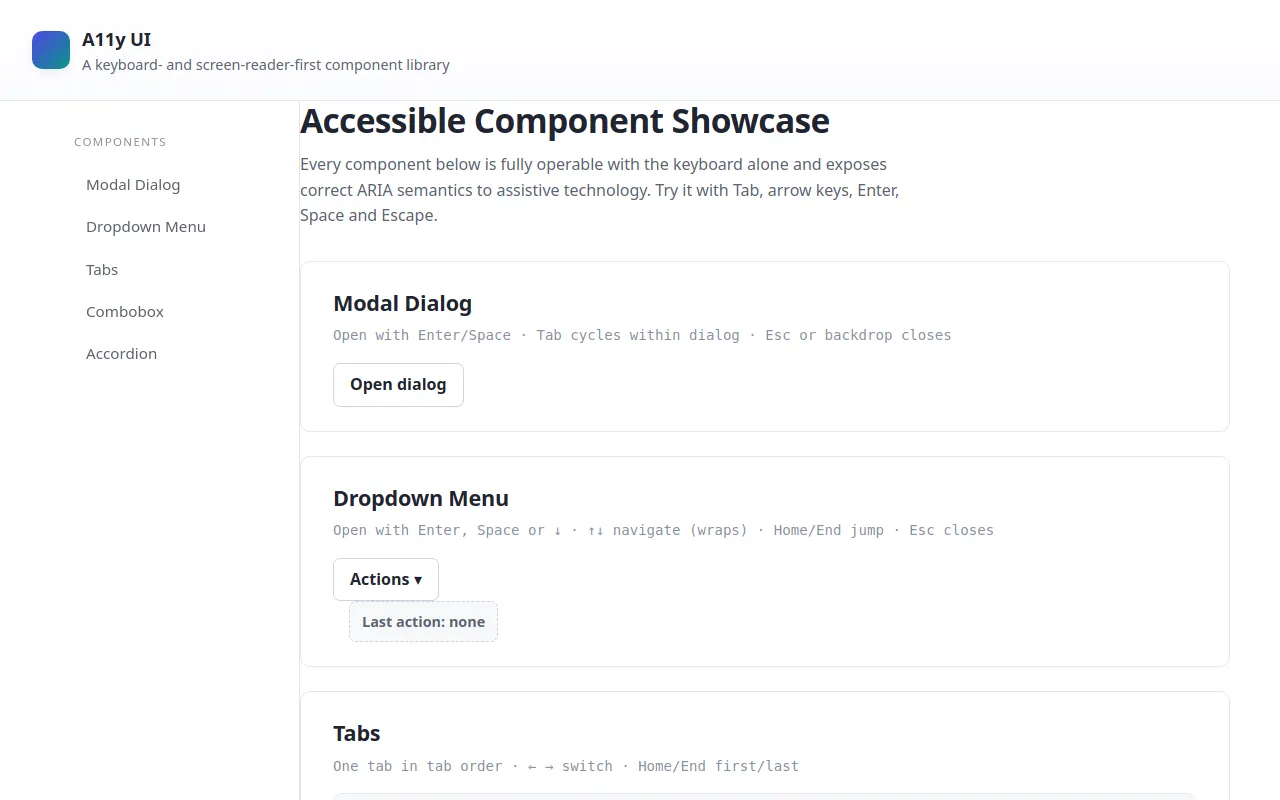Go to Dropdown Menu in sidebar
The width and height of the screenshot is (1280, 800).
coord(146,227)
